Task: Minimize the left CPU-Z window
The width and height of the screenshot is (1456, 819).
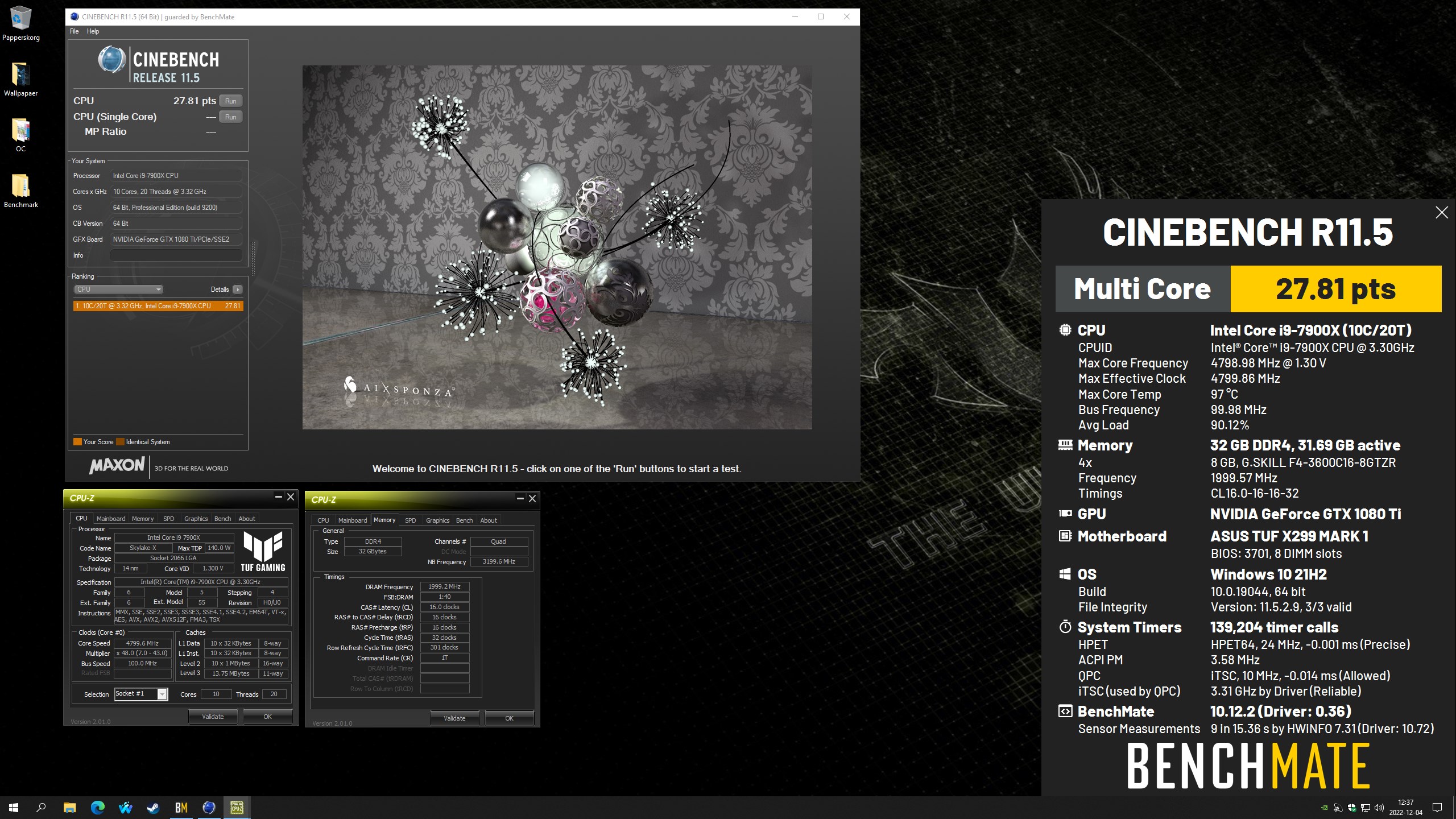Action: click(x=279, y=497)
